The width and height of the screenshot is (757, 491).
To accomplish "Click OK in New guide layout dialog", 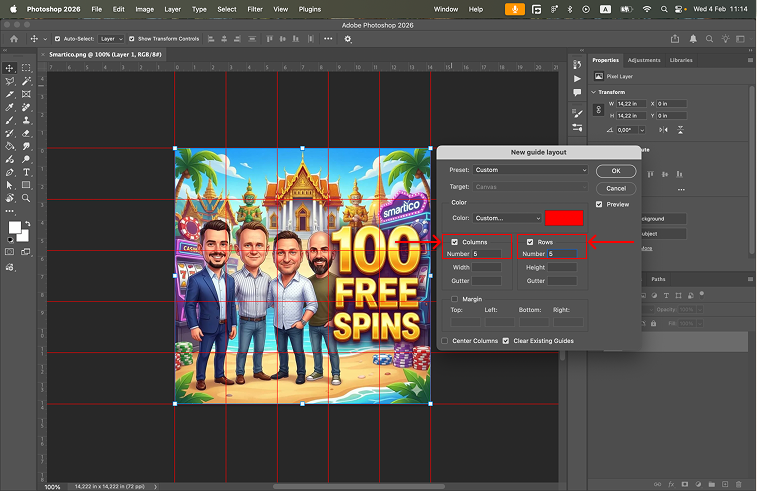I will (x=616, y=171).
